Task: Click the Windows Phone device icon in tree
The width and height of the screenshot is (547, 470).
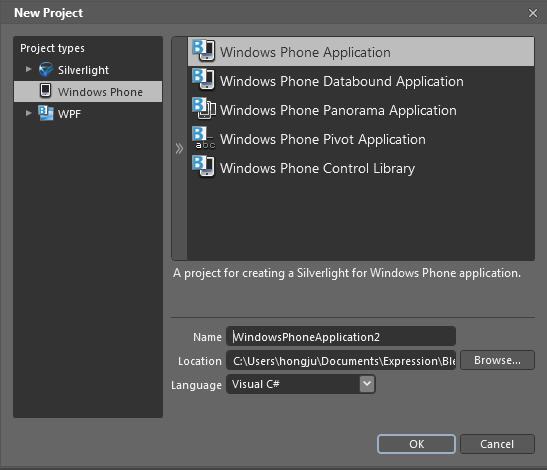Action: (45, 90)
